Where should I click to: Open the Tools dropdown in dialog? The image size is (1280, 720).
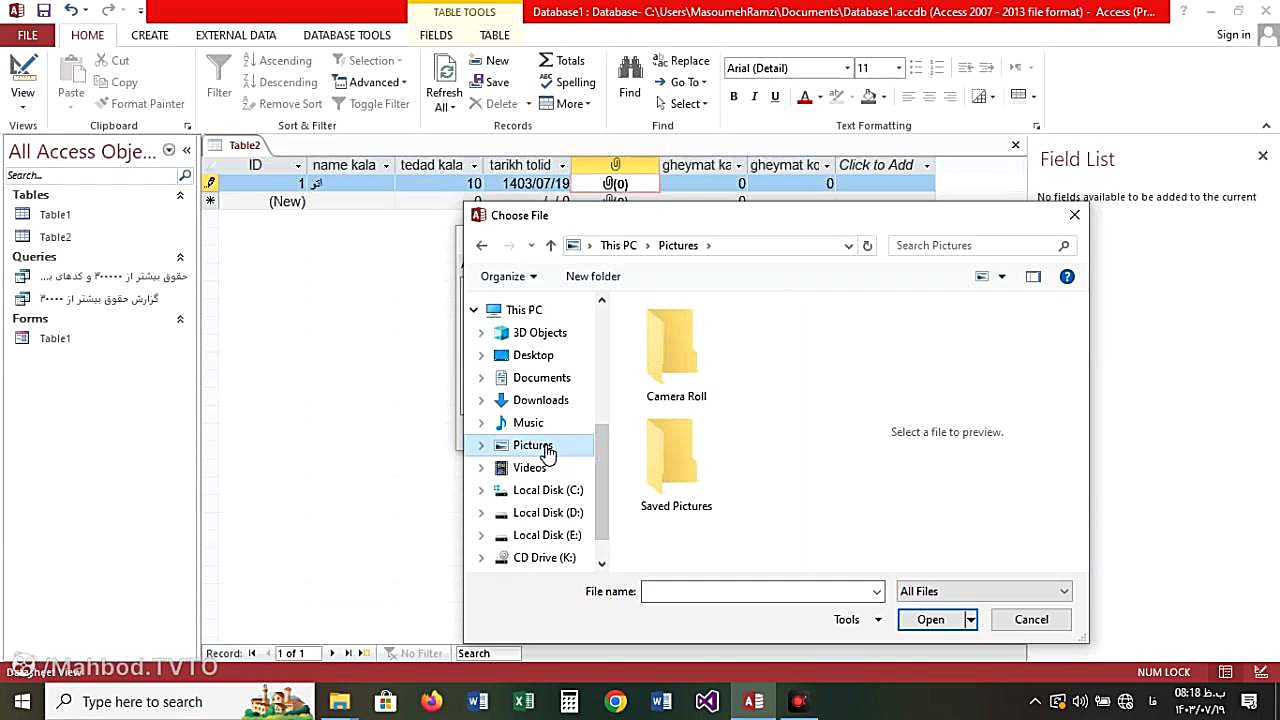click(x=858, y=619)
